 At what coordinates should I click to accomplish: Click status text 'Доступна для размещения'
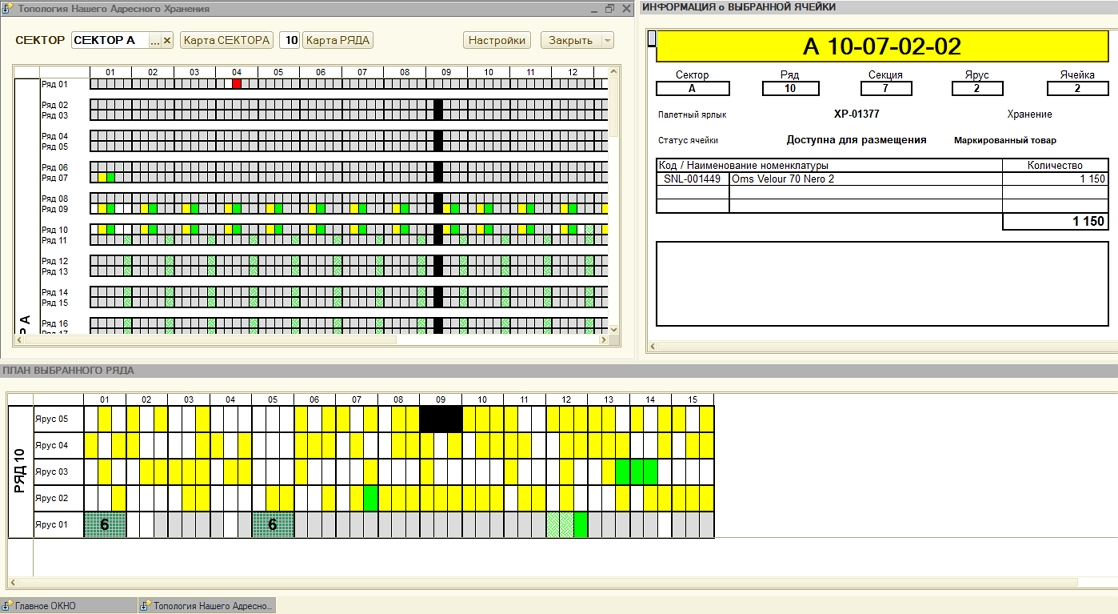[856, 140]
